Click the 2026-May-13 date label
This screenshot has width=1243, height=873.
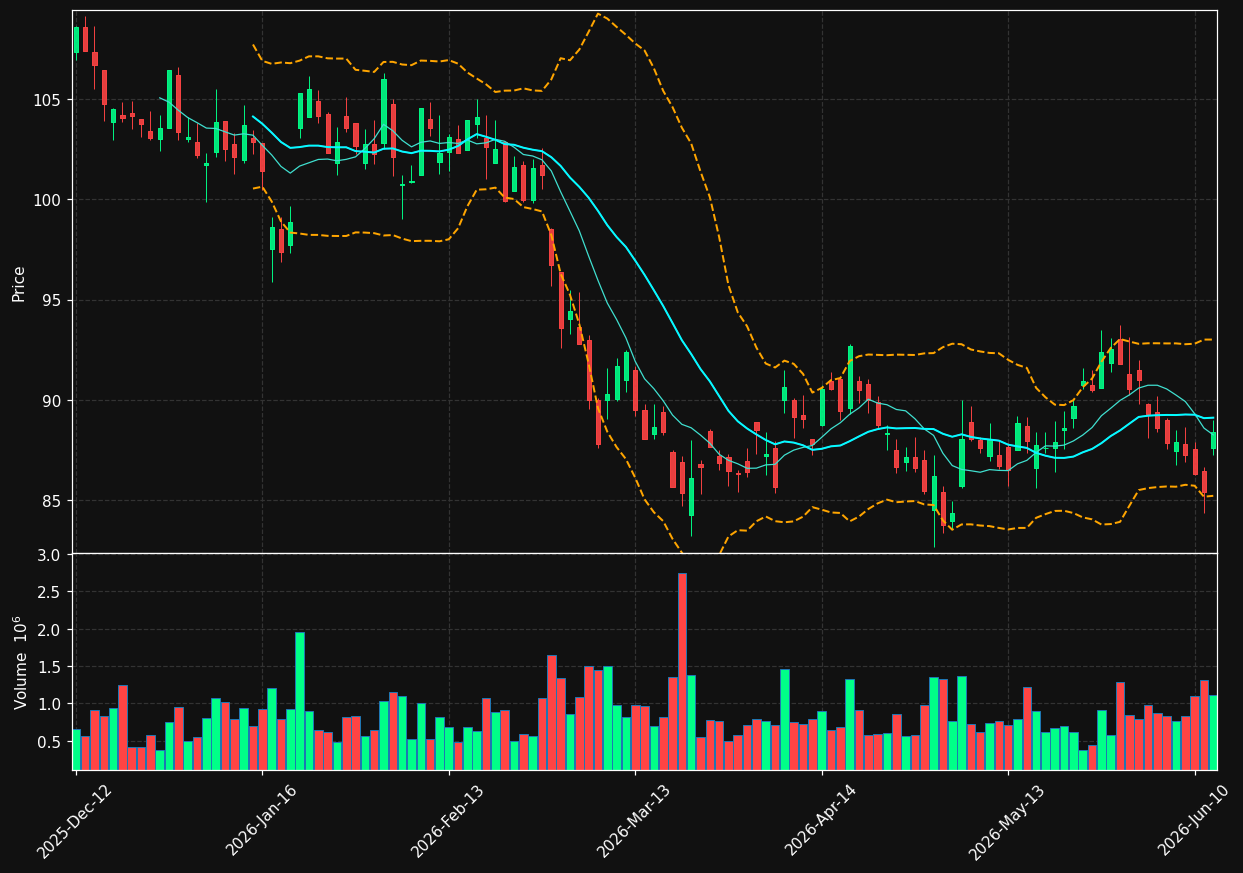(x=1007, y=820)
